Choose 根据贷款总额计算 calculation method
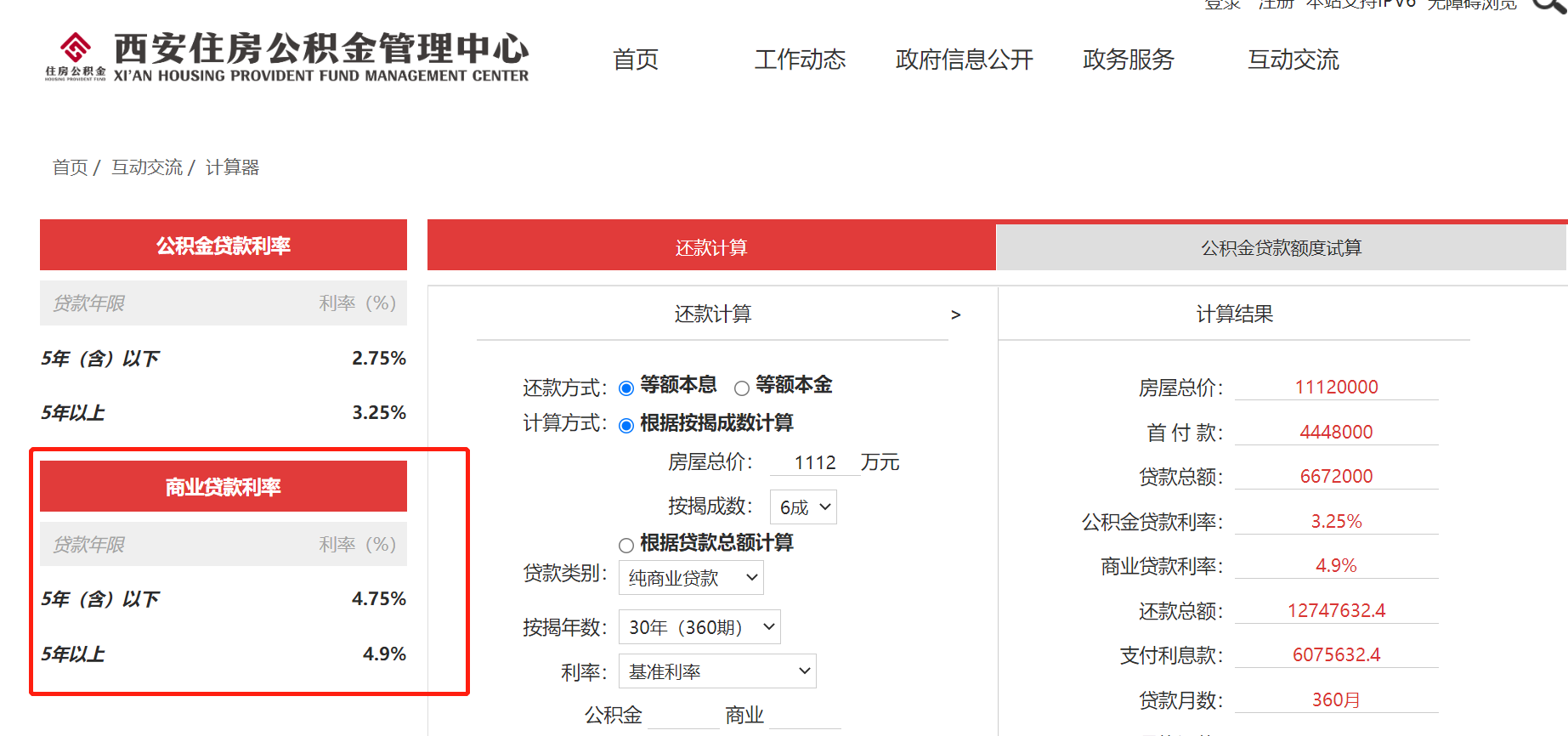 pos(626,545)
